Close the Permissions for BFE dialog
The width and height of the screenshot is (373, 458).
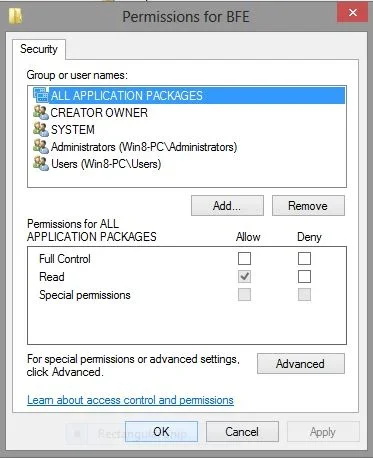[353, 13]
